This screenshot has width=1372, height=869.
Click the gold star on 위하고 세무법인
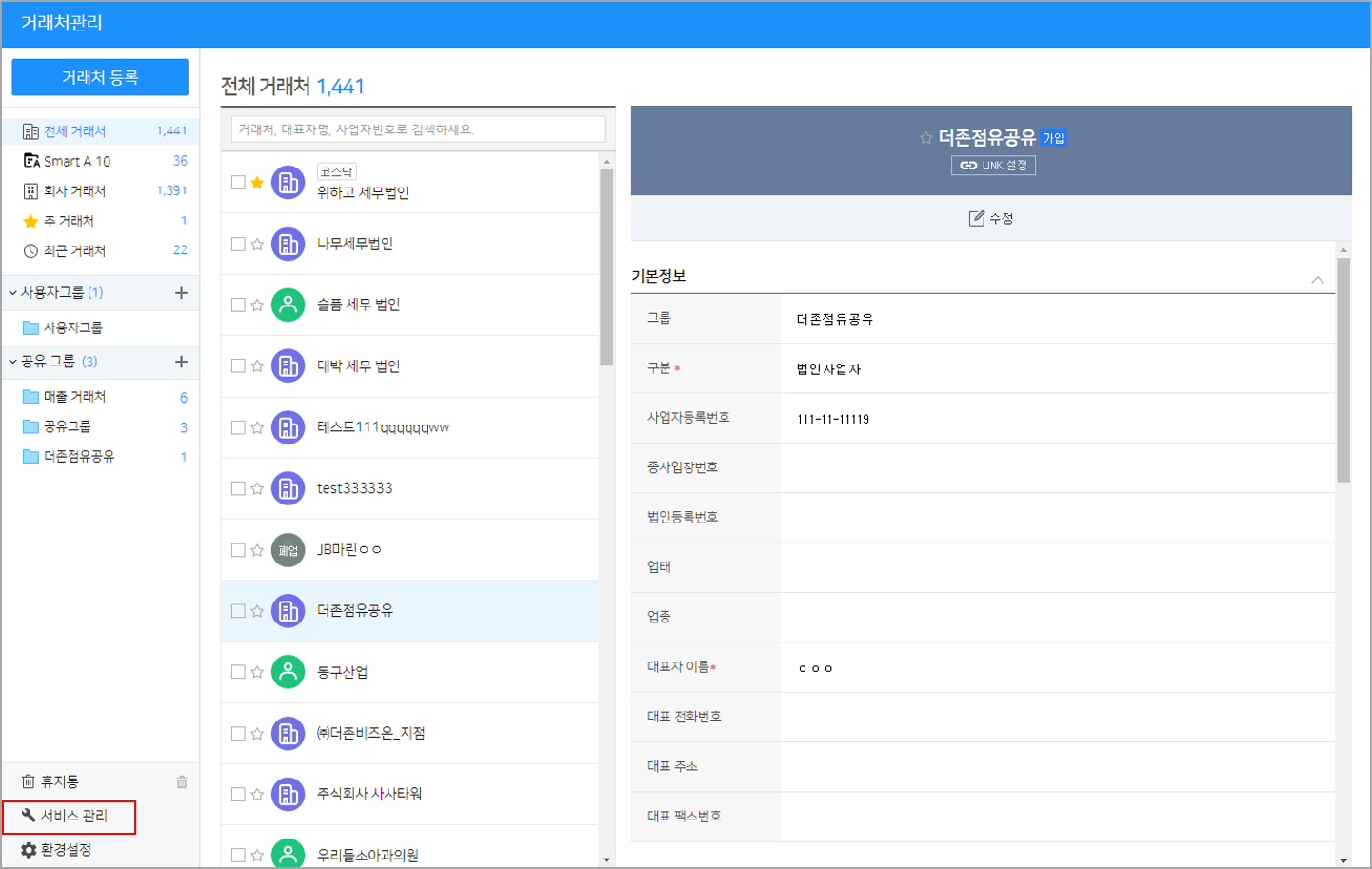click(257, 183)
